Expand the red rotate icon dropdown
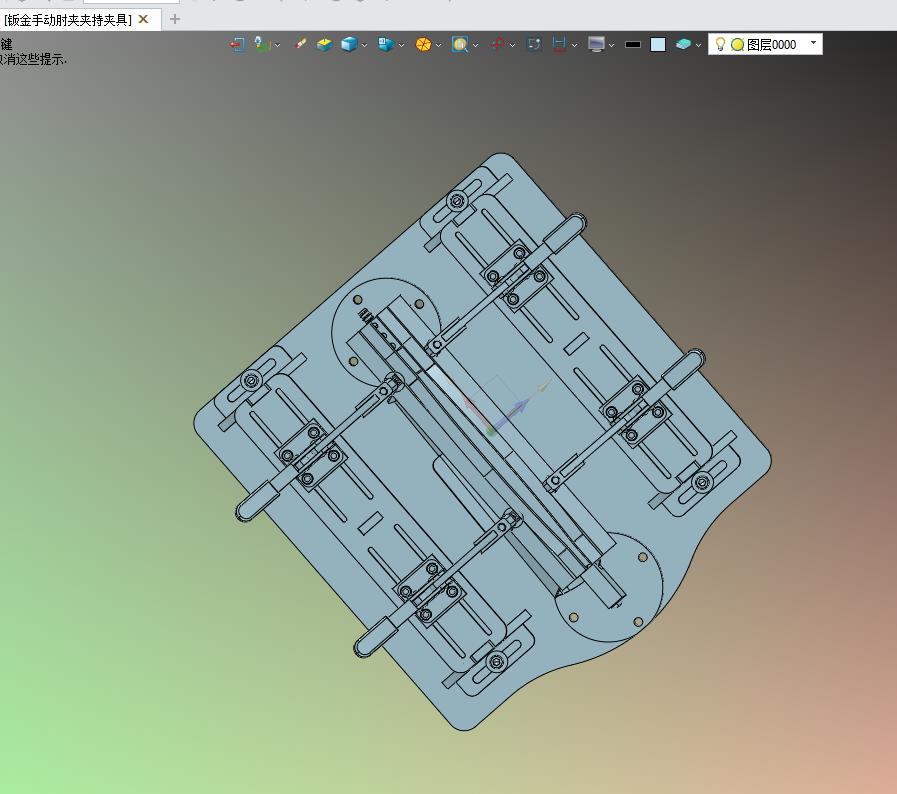The image size is (897, 794). coord(513,45)
